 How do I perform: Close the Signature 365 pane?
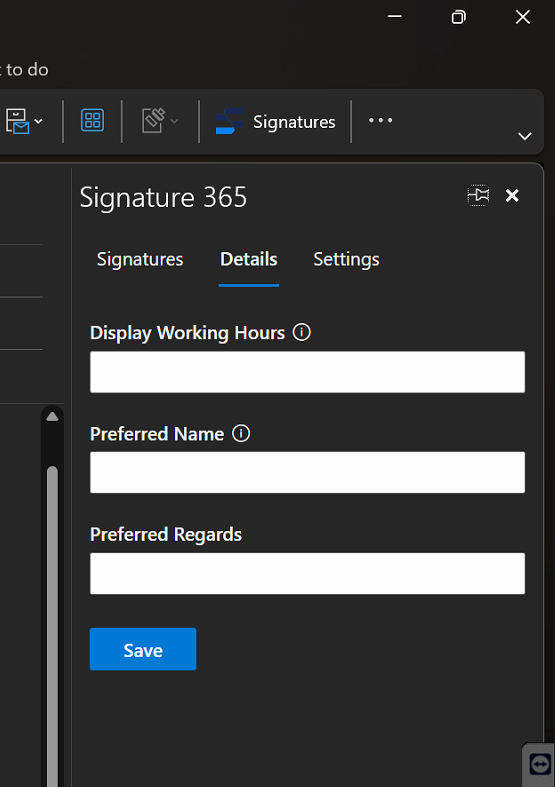point(512,195)
